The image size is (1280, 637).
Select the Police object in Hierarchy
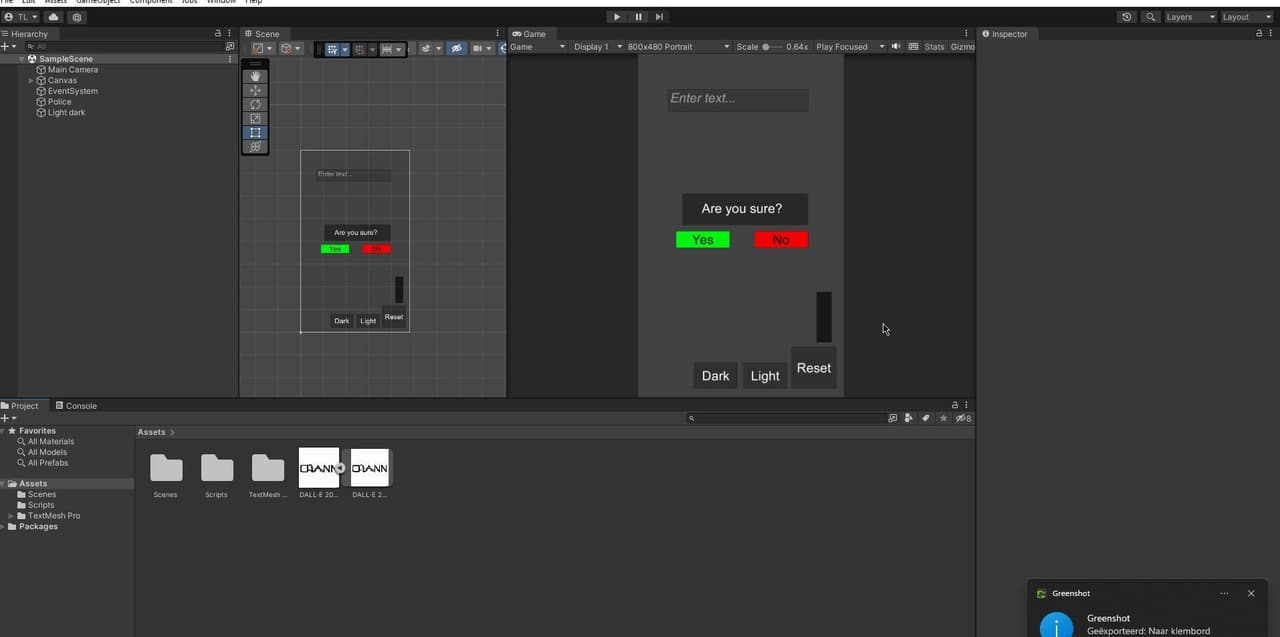point(60,102)
